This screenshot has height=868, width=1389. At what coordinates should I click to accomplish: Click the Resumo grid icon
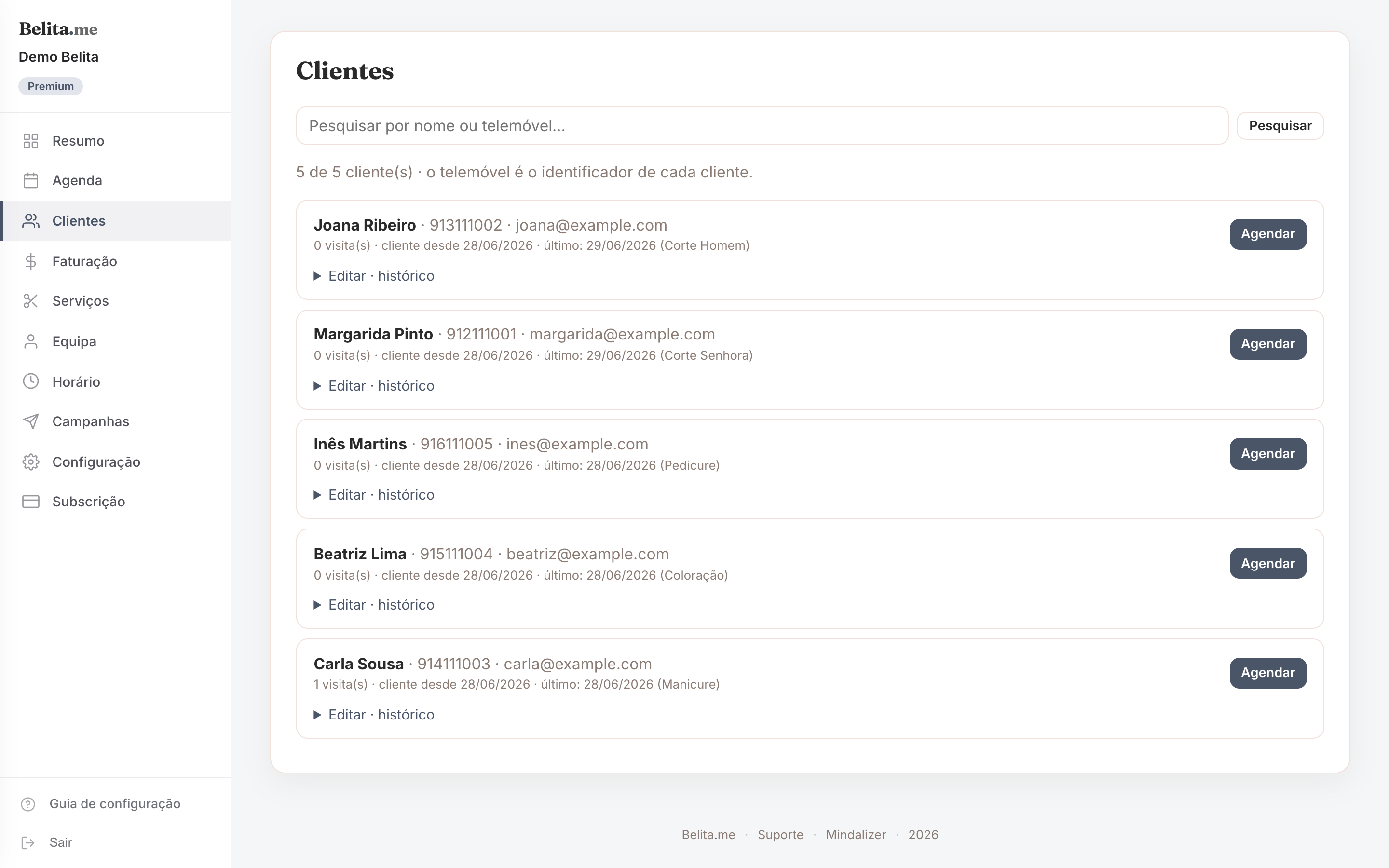pos(30,141)
